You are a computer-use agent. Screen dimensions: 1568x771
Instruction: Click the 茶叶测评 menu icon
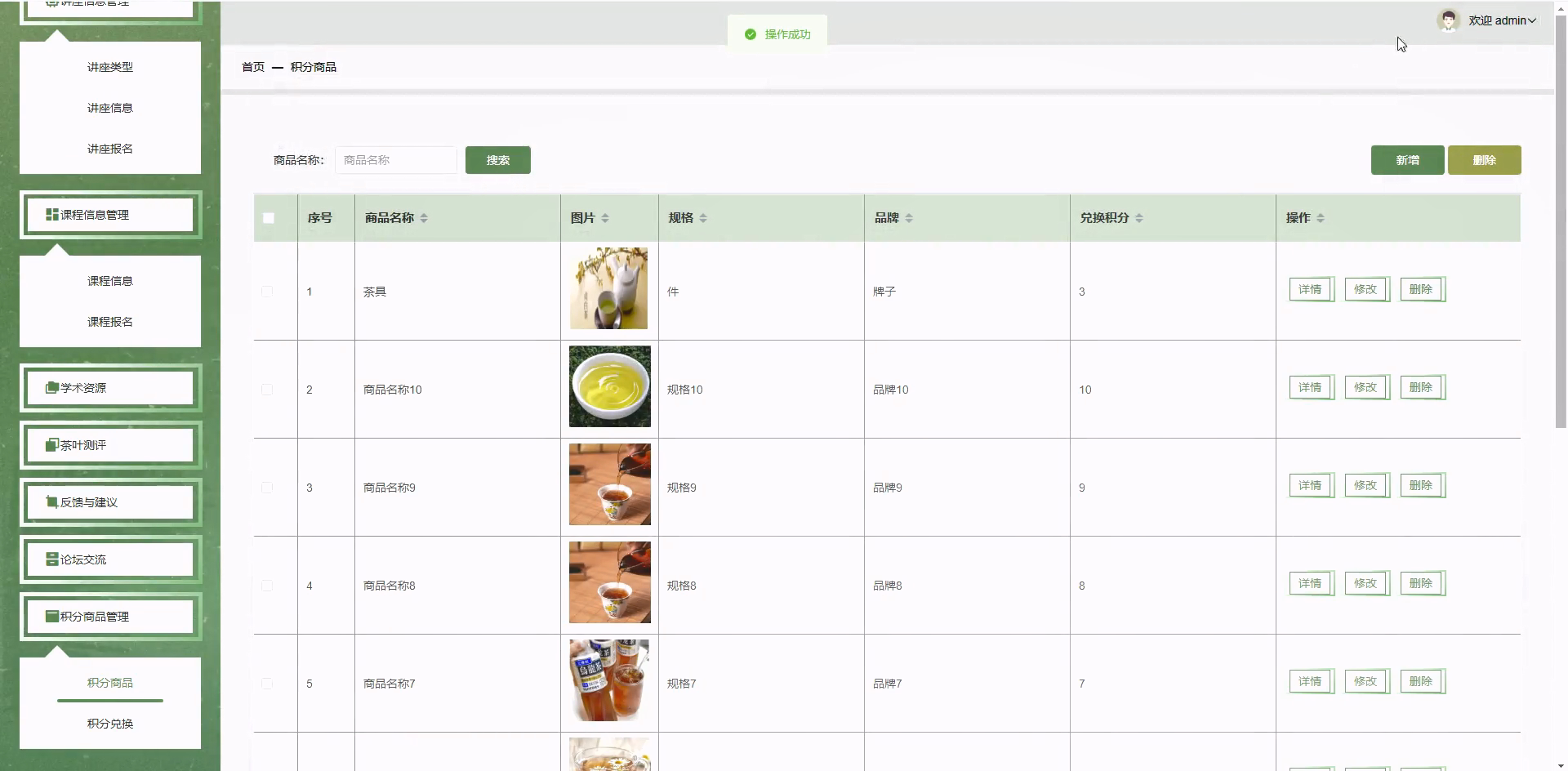tap(51, 445)
